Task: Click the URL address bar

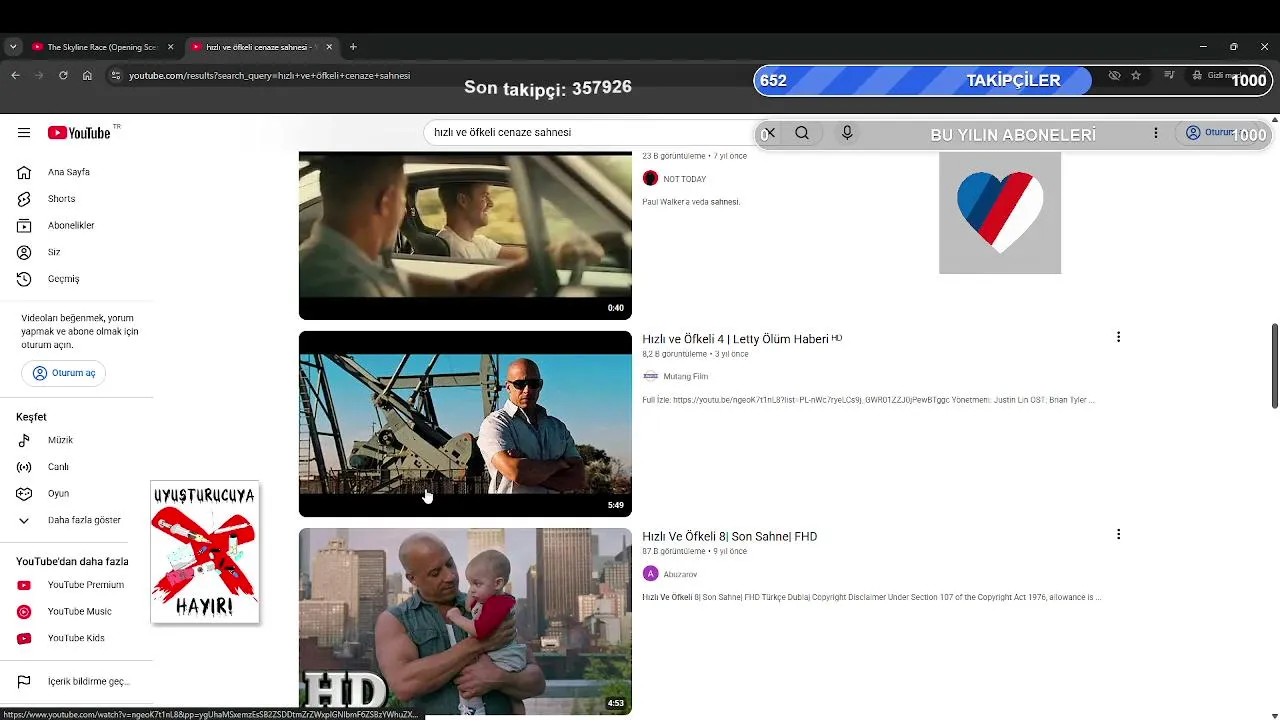Action: [x=600, y=75]
